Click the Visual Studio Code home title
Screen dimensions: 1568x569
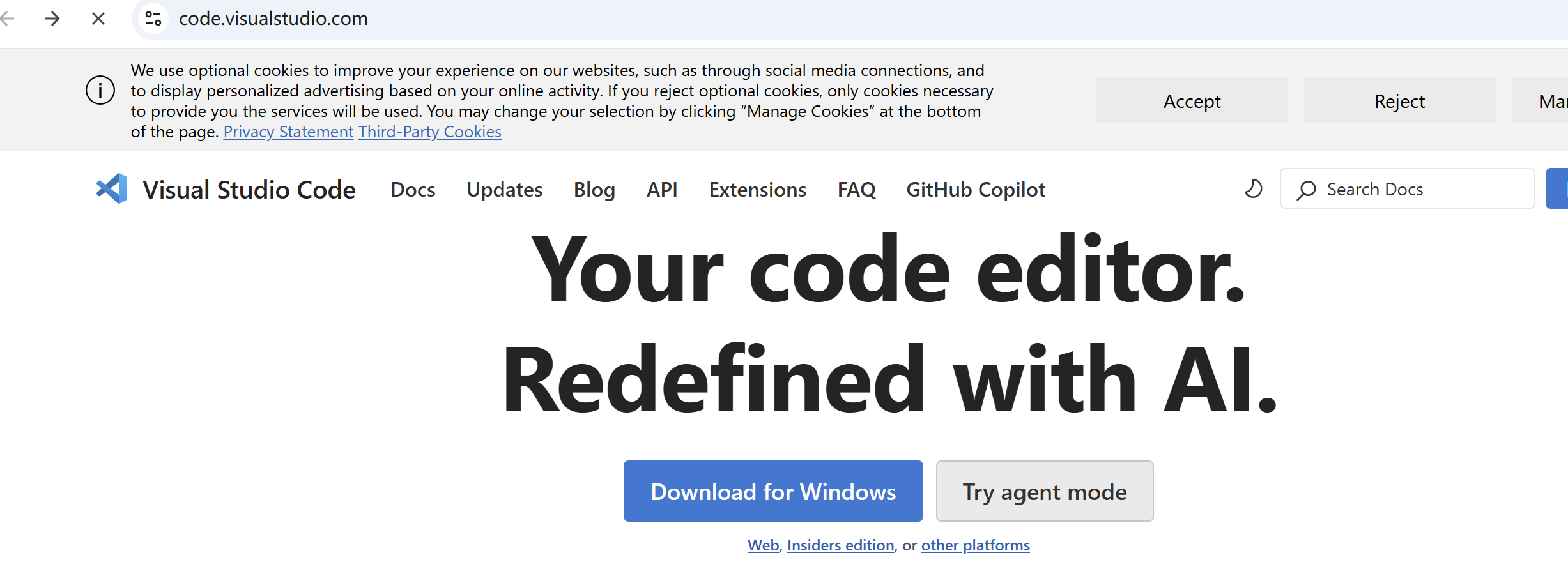click(x=249, y=190)
